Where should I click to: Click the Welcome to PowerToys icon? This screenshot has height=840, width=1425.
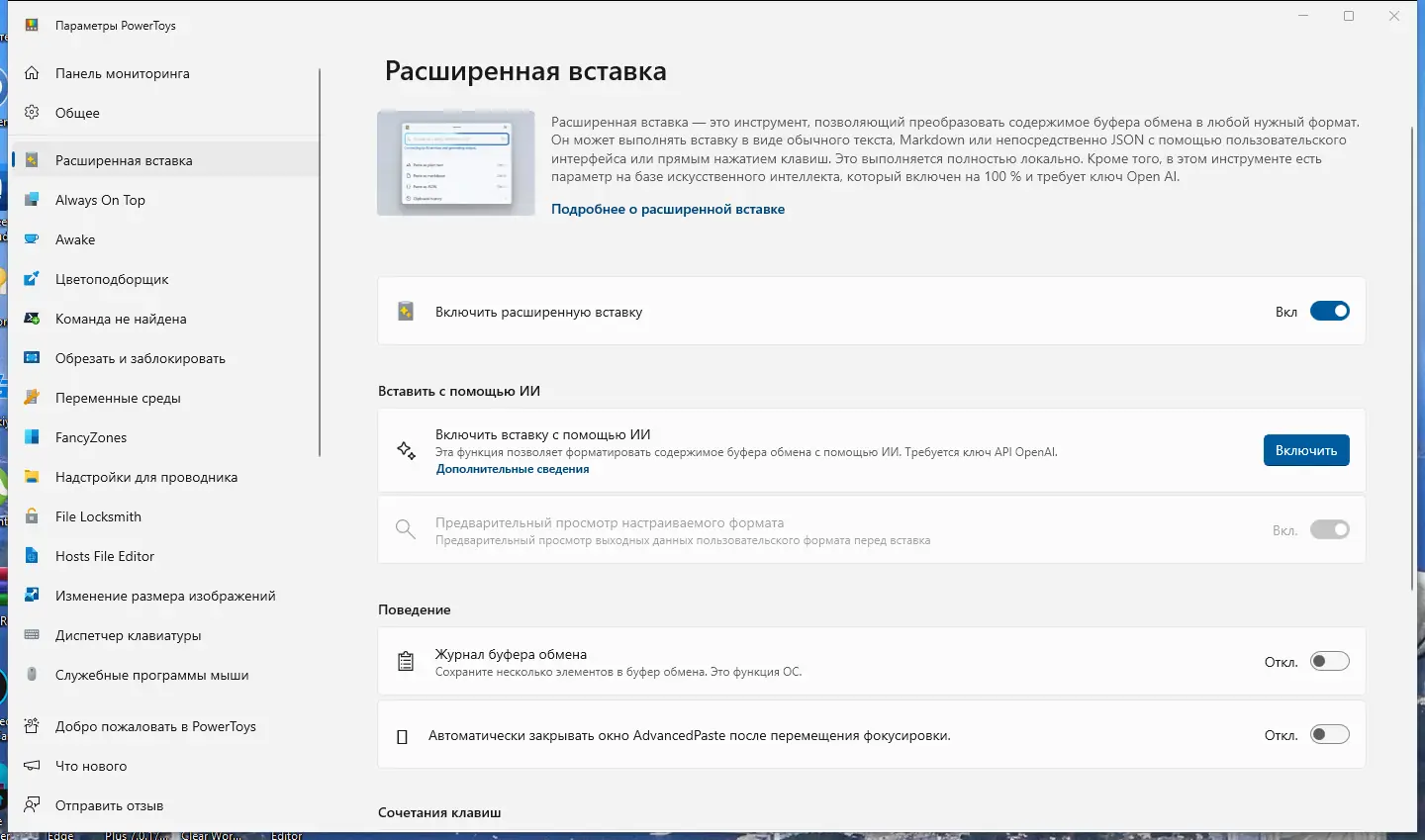coord(32,726)
